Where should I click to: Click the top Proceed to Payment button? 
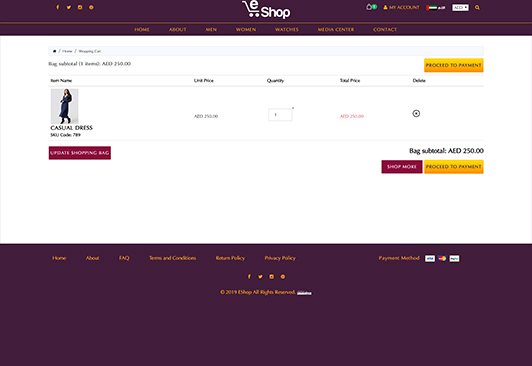[x=454, y=65]
